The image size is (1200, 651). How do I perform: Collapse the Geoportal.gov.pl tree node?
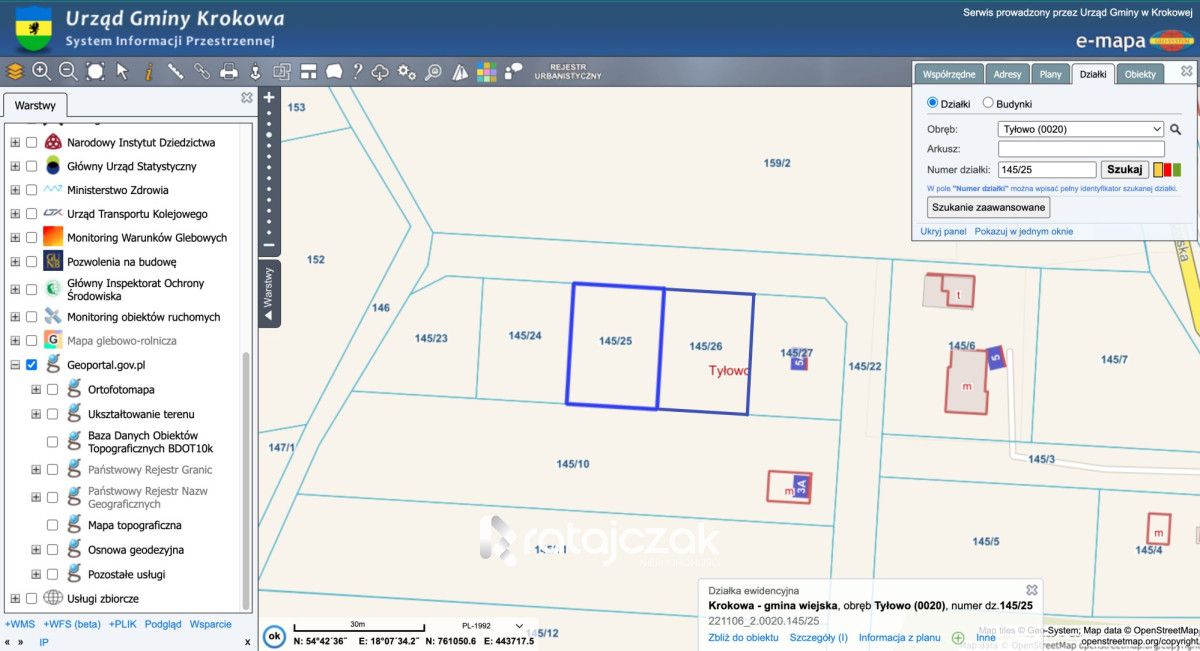15,365
